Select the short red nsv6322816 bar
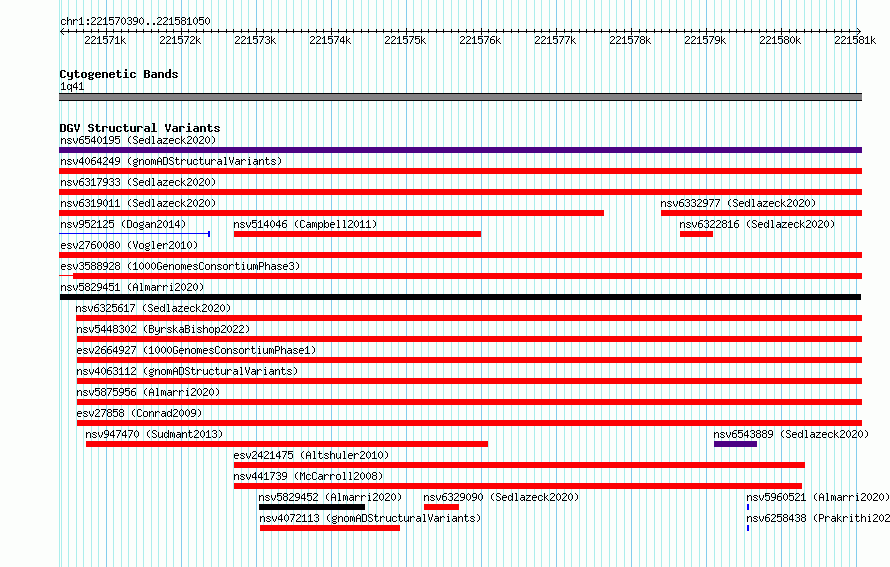890x567 pixels. click(x=696, y=234)
